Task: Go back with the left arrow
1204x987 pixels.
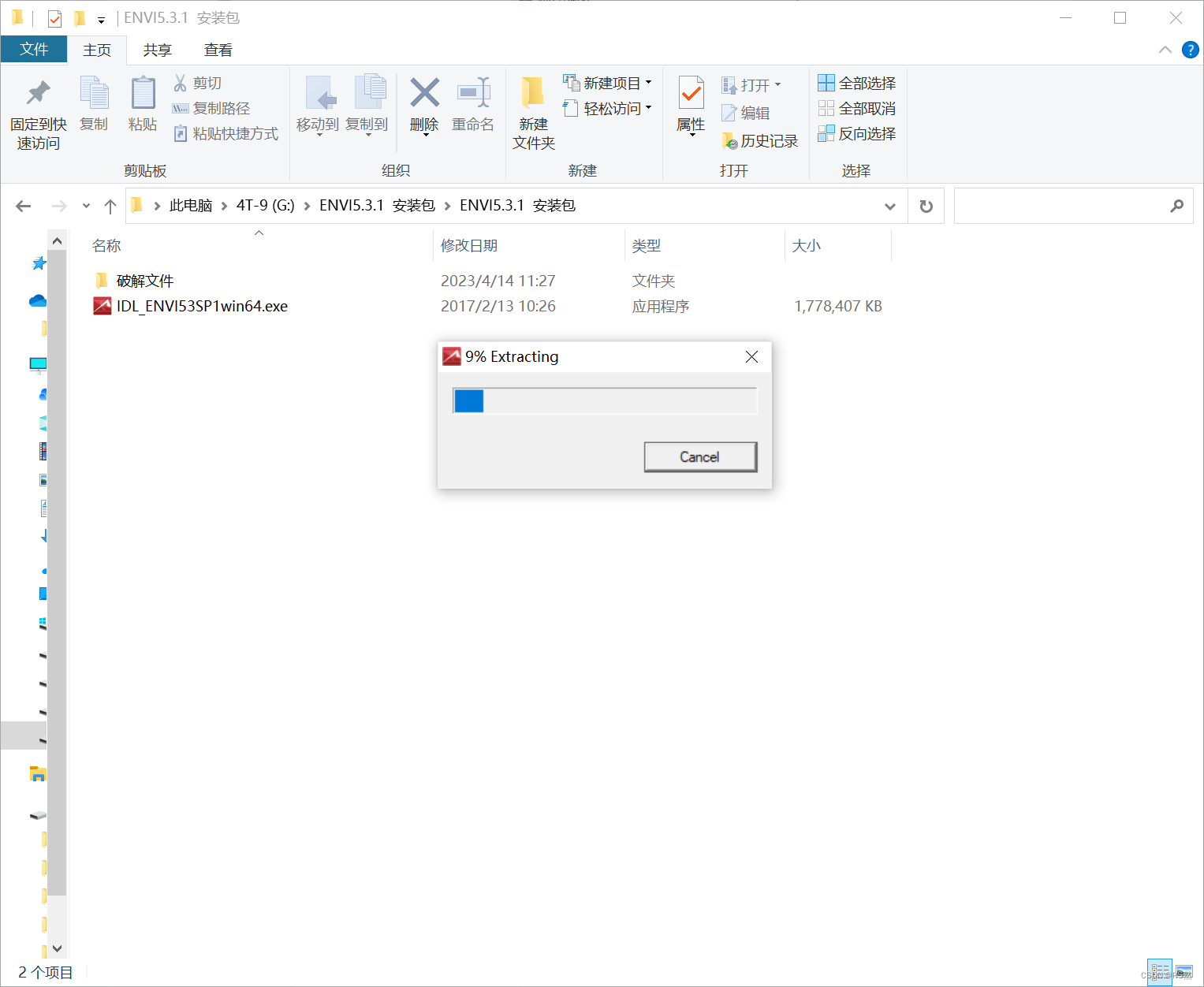Action: 24,206
